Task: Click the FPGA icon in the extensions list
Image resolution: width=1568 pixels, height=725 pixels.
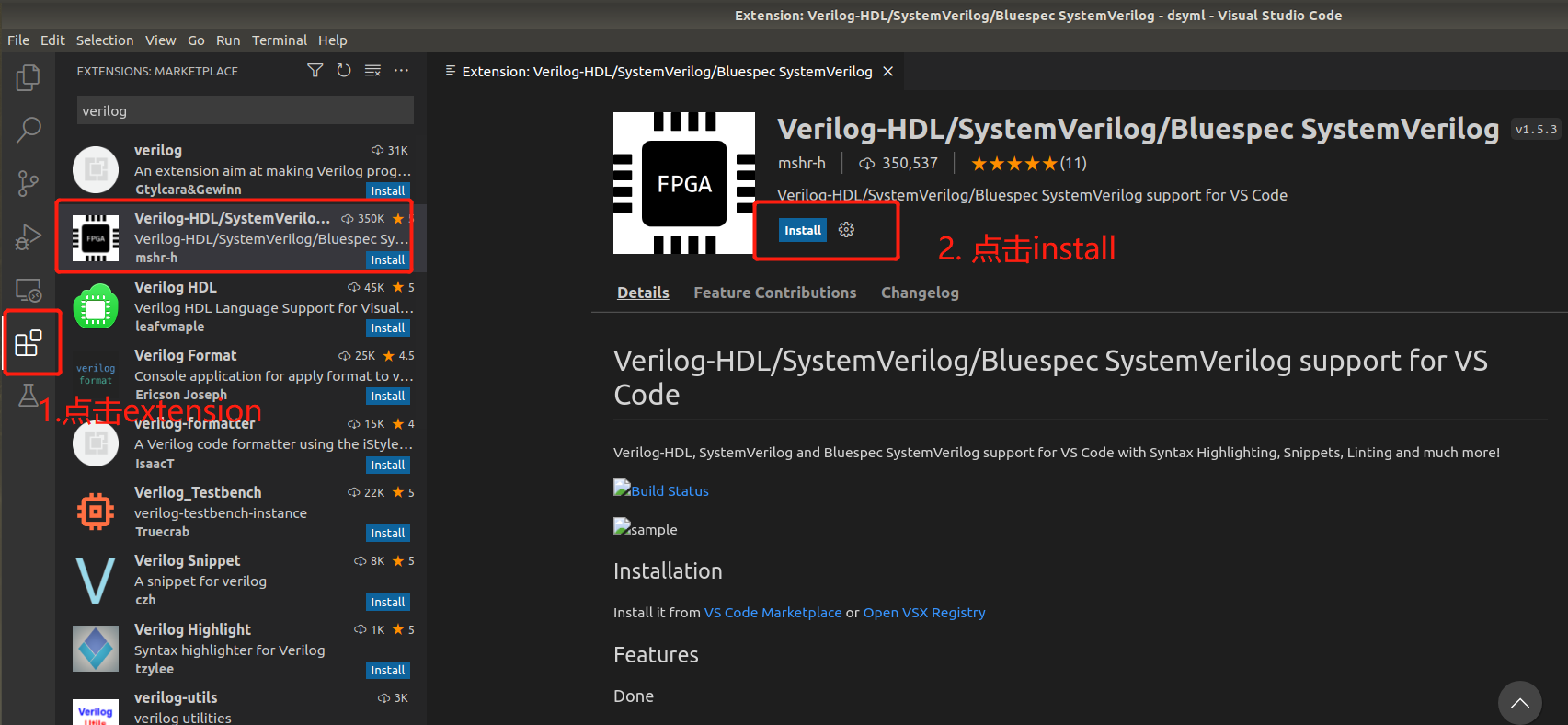Action: pyautogui.click(x=96, y=238)
